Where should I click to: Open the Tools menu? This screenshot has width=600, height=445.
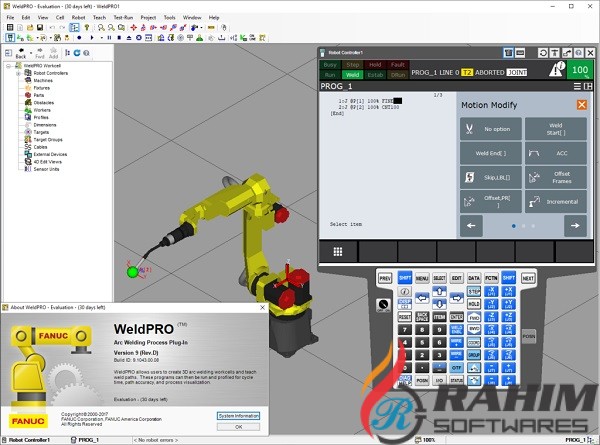point(170,18)
